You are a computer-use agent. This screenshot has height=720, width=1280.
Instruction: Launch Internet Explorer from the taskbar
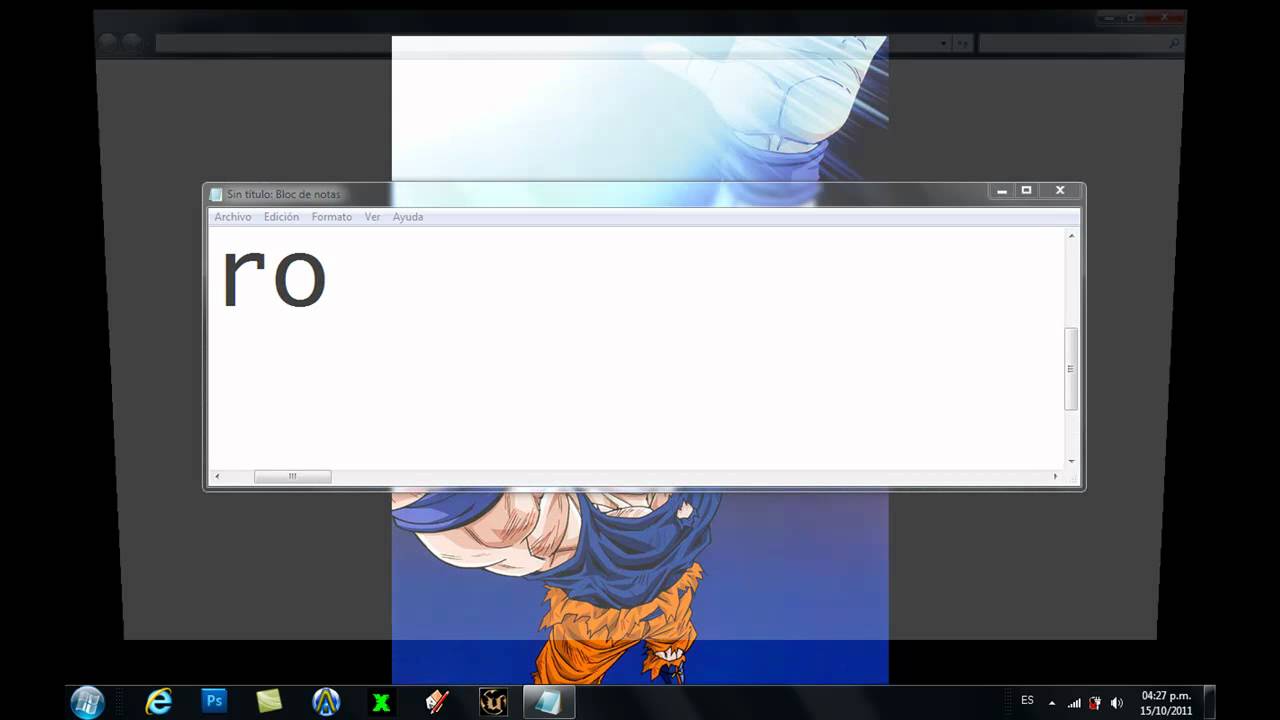click(159, 702)
